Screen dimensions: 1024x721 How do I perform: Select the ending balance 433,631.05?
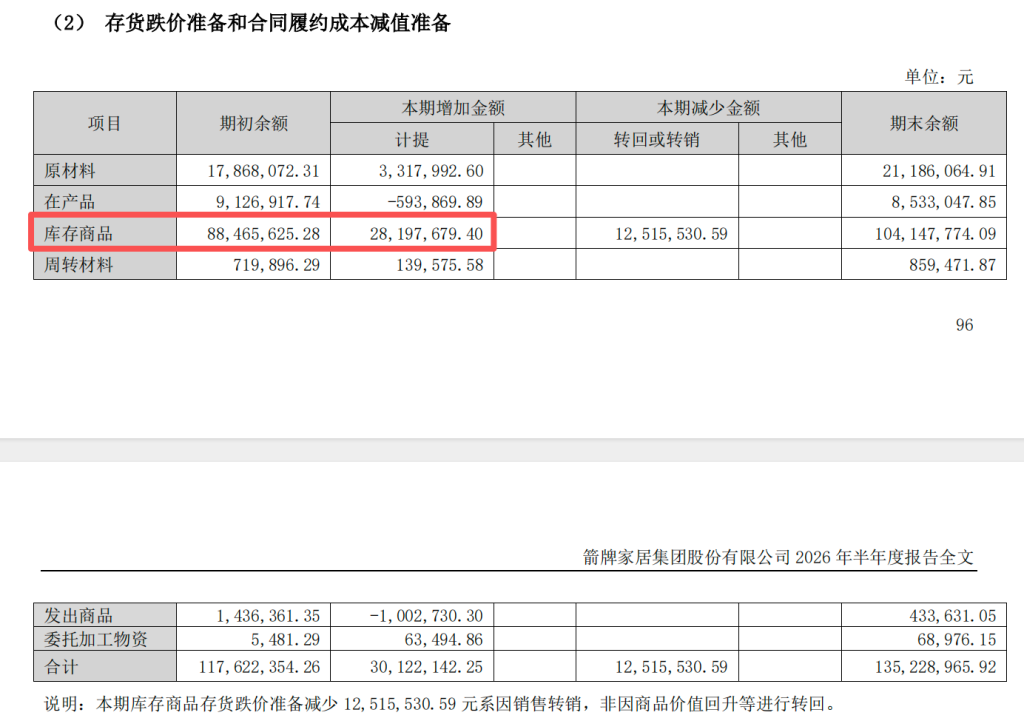tap(953, 615)
